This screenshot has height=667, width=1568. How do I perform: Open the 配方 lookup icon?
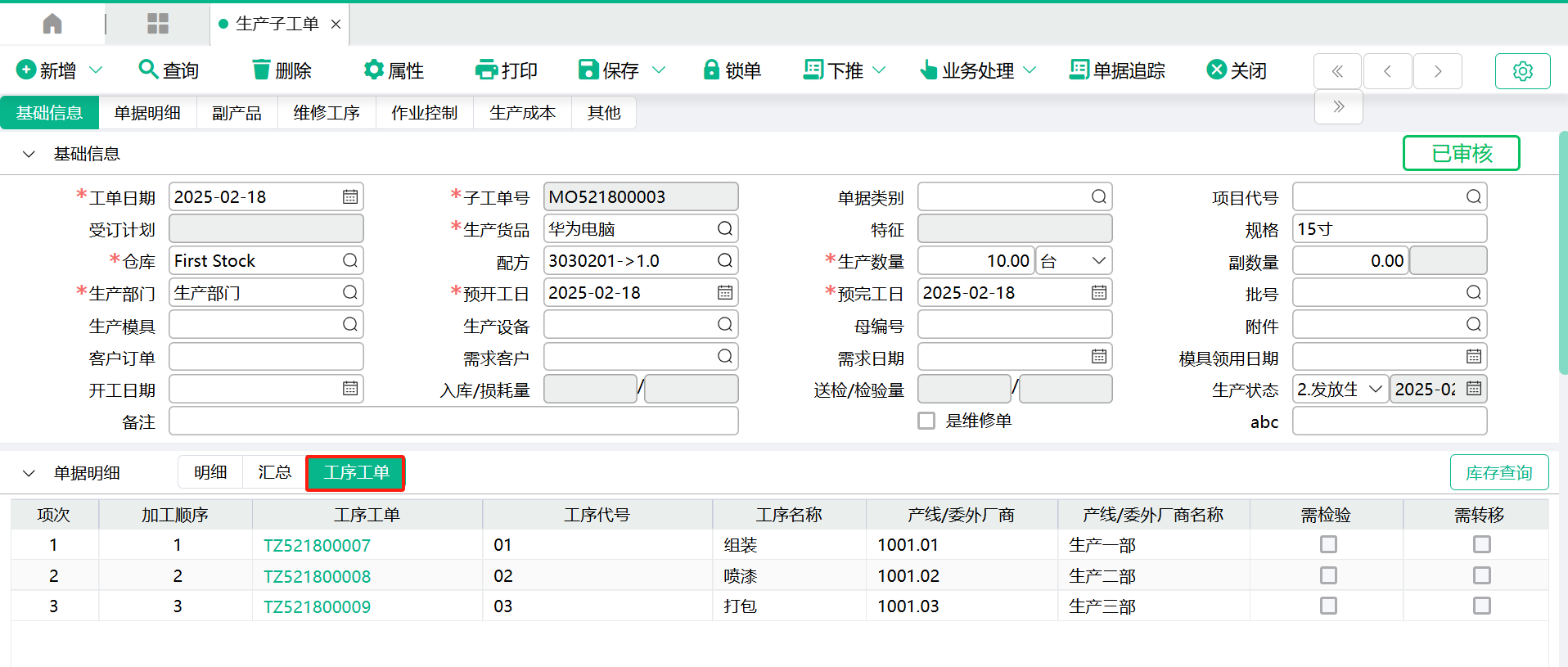[x=725, y=260]
